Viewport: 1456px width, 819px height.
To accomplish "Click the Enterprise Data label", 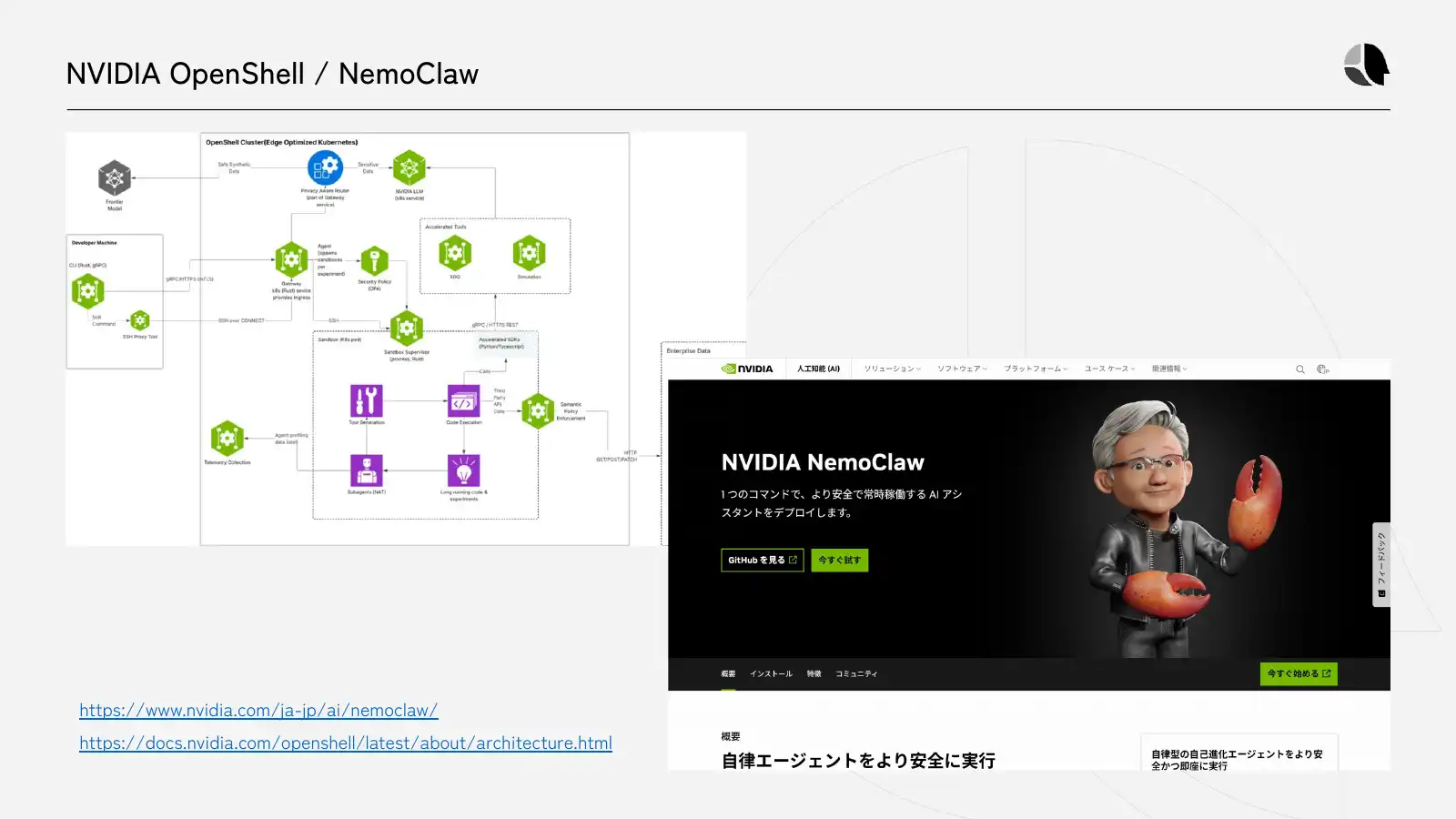I will click(x=688, y=350).
